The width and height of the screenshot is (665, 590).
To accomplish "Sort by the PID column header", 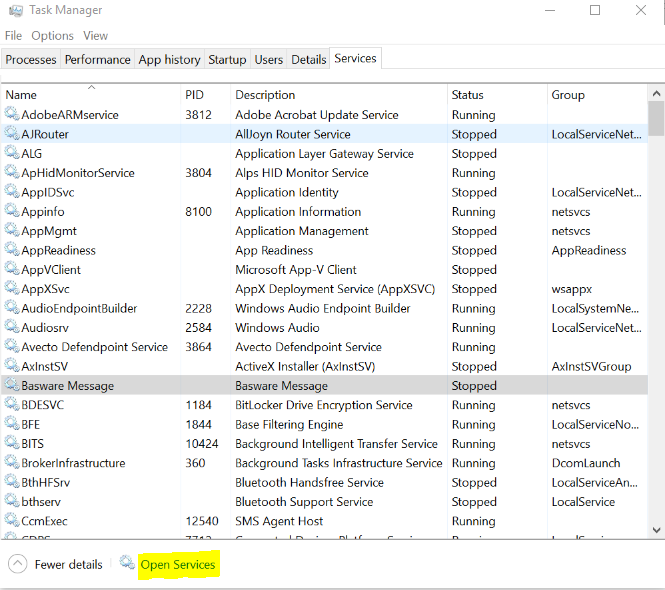I will 206,95.
